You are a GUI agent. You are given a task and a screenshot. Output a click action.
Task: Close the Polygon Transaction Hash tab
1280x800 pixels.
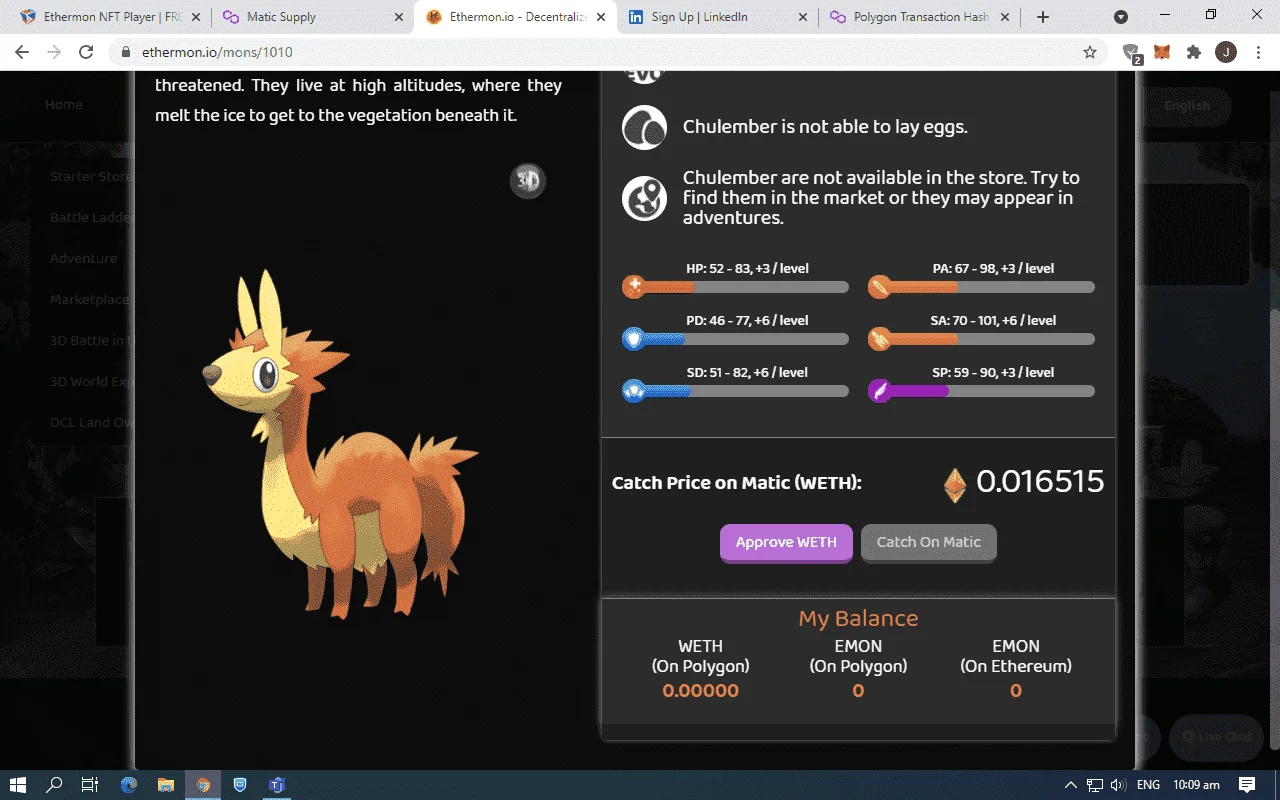[x=1005, y=17]
